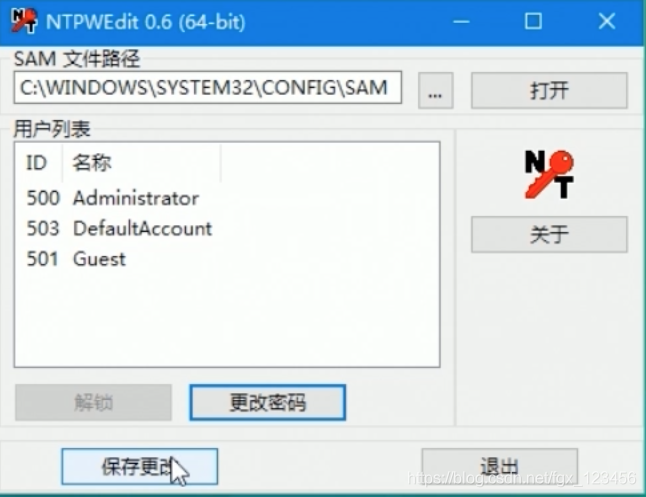This screenshot has height=497, width=646.
Task: Select user ID 500 in list
Action: [x=43, y=198]
